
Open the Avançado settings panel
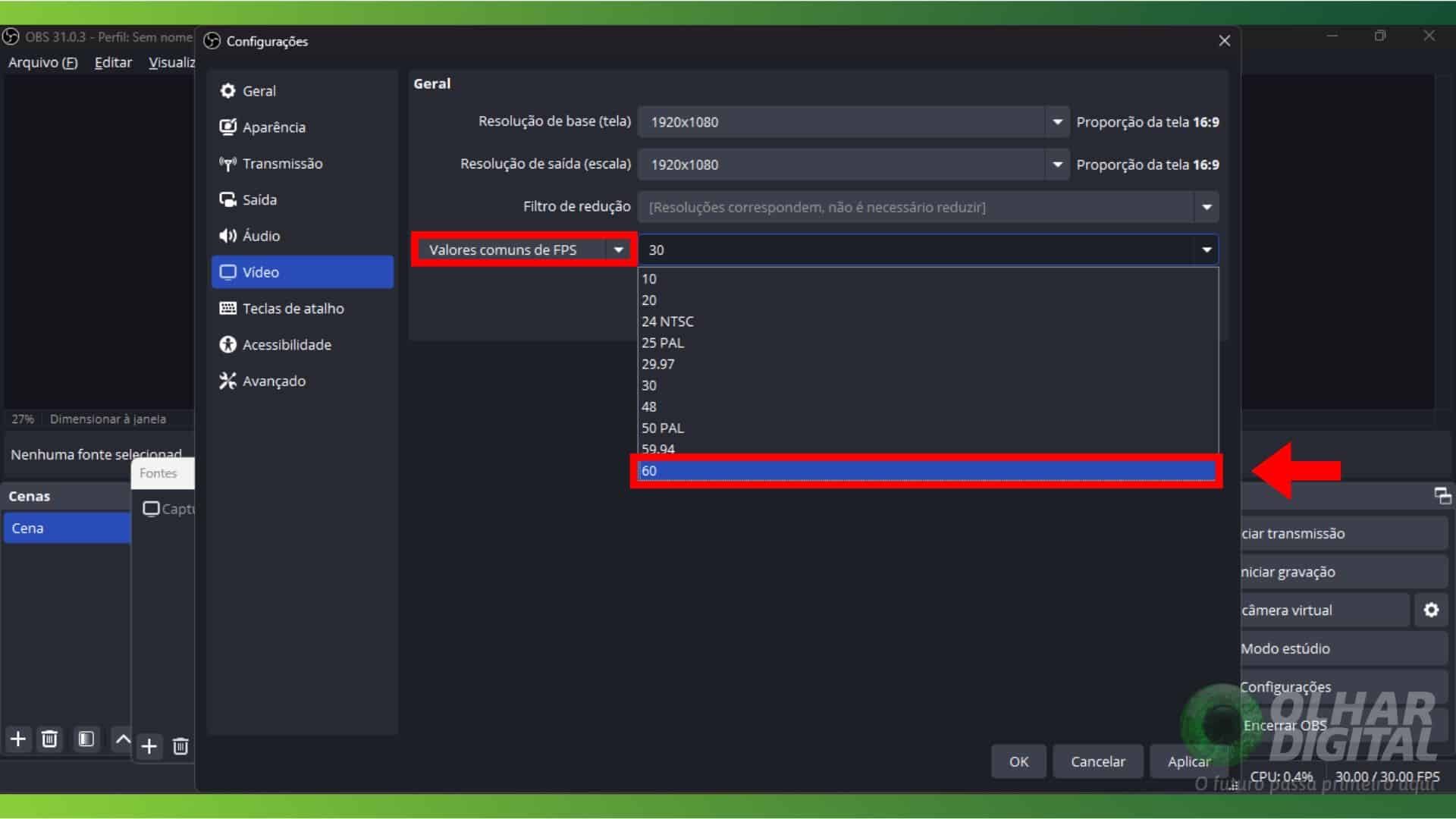[x=273, y=381]
